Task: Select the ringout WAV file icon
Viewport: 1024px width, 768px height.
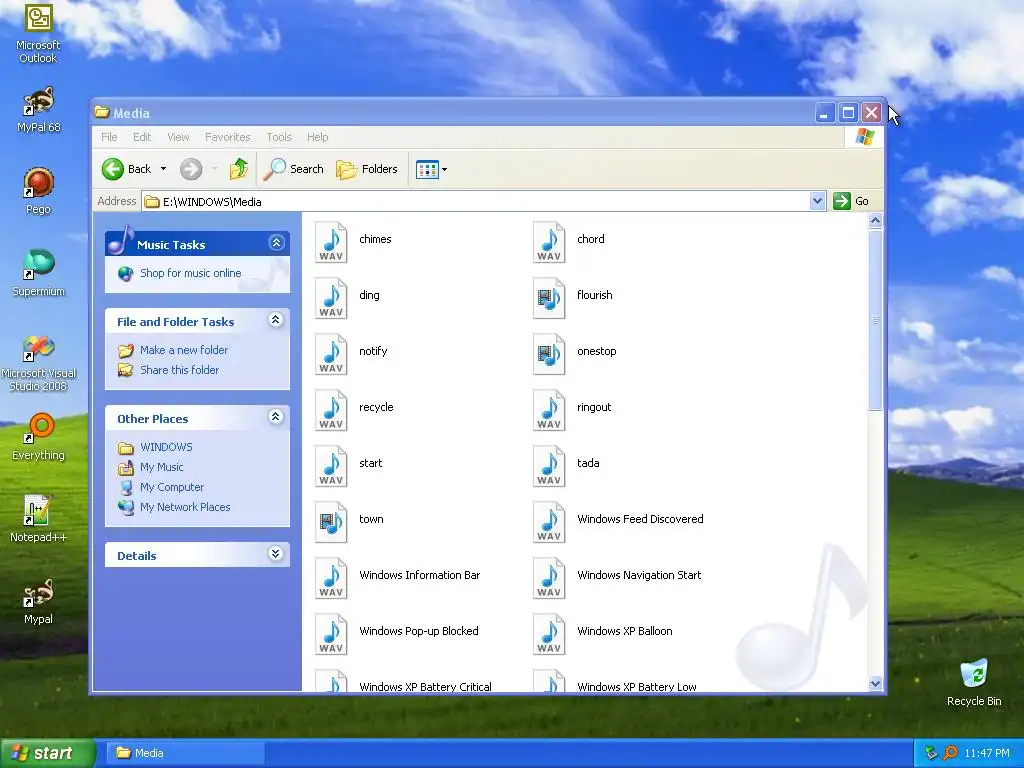Action: pyautogui.click(x=549, y=410)
